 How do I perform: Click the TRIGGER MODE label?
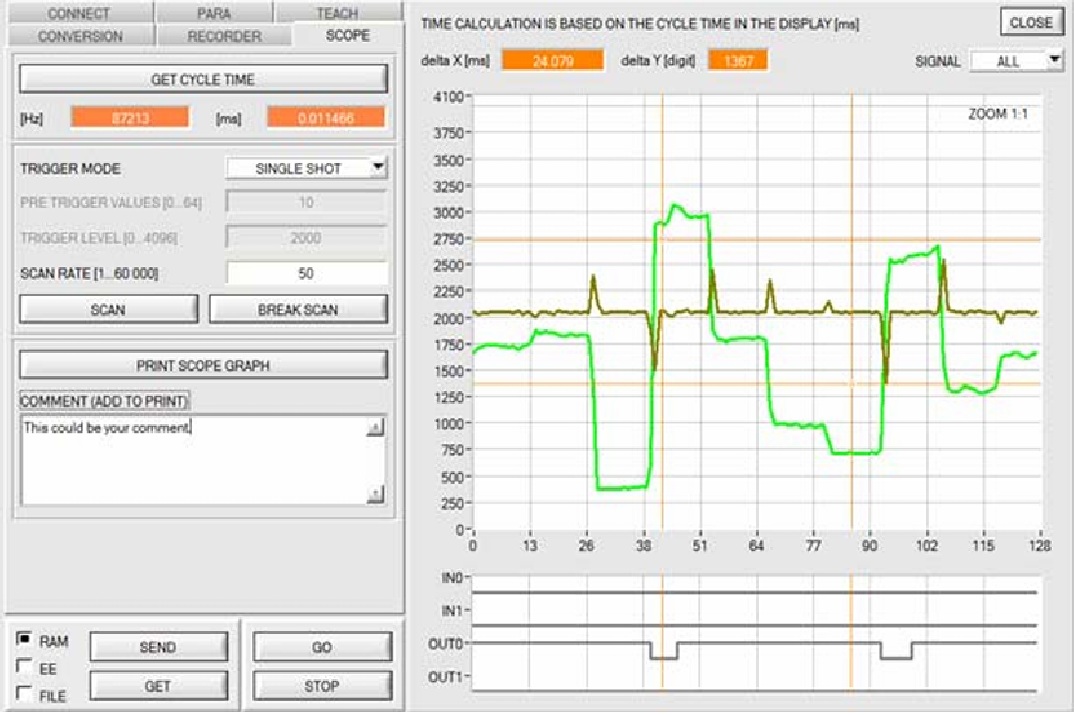tap(70, 168)
